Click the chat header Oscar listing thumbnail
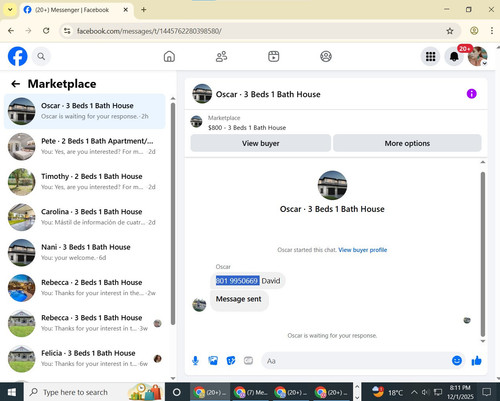Viewport: 500px width, 401px height. pyautogui.click(x=202, y=94)
